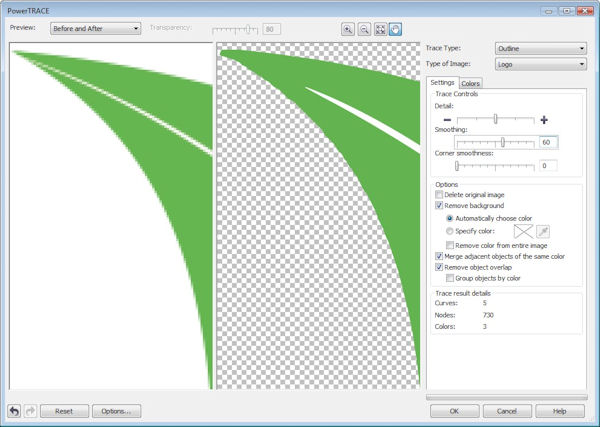The height and width of the screenshot is (427, 600).
Task: Open the Trace Type dropdown
Action: click(540, 47)
